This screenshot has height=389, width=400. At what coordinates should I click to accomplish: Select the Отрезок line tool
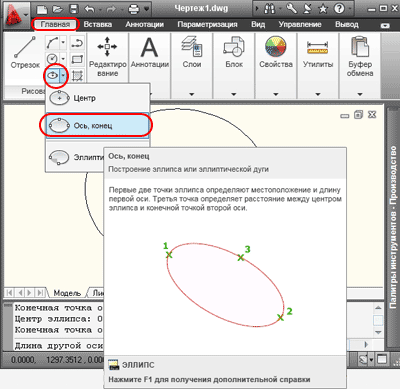point(25,52)
